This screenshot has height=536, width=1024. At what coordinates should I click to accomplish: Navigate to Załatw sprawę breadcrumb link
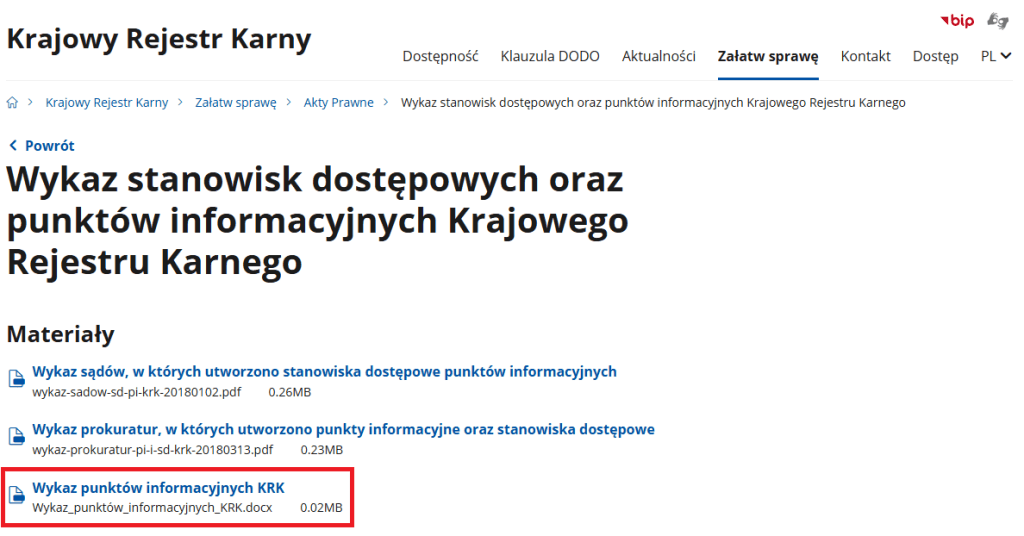coord(235,103)
